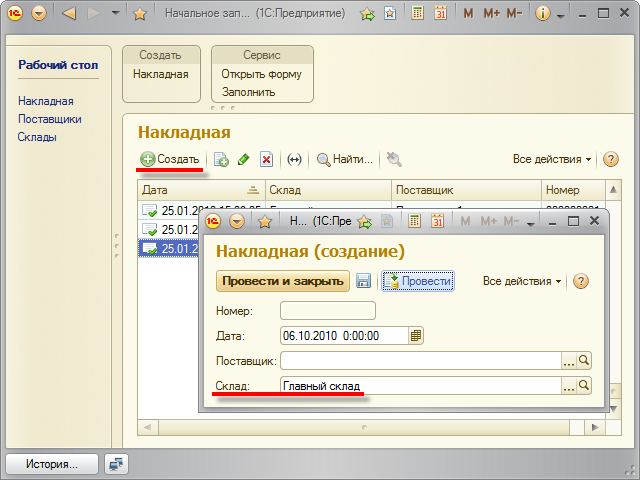Click the magnifier icon of the Поставщик field
The image size is (640, 480).
coord(584,360)
